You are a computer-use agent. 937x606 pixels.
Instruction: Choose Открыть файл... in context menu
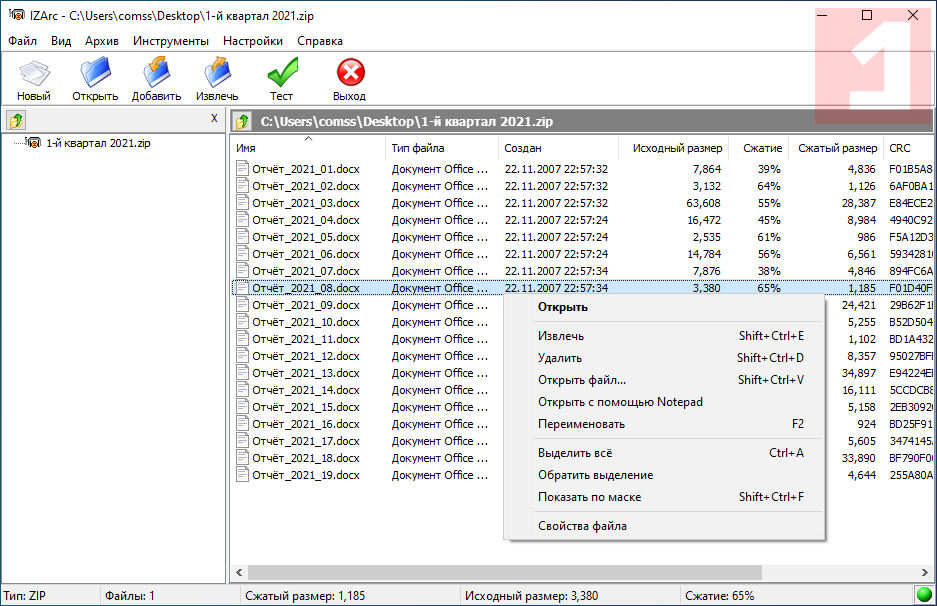(664, 380)
